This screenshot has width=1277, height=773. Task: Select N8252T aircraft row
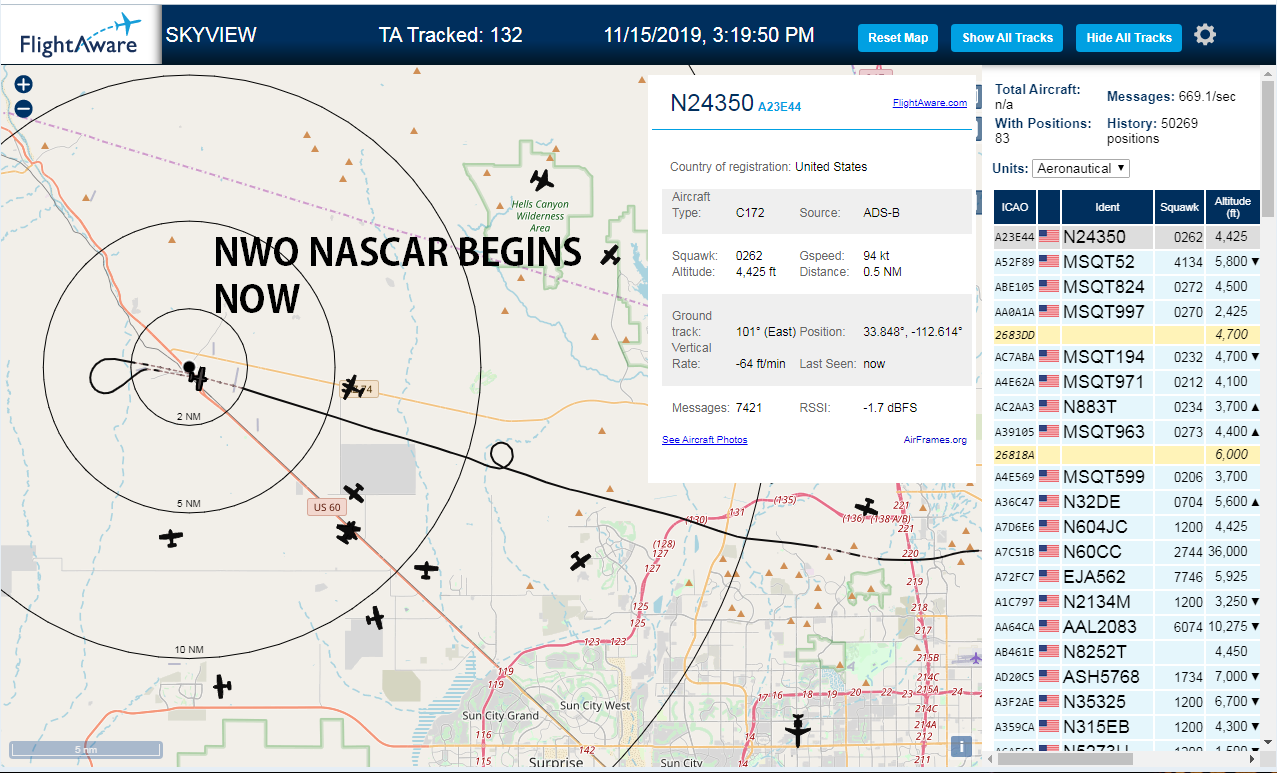[1127, 652]
